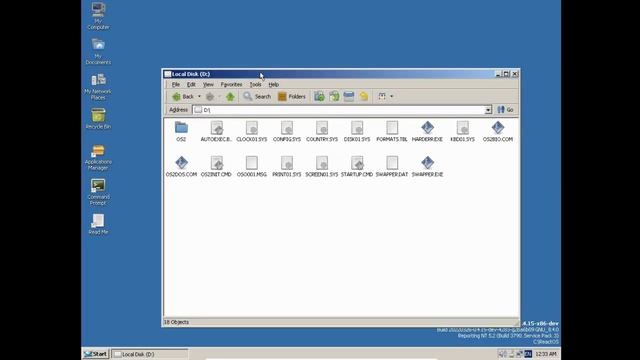The height and width of the screenshot is (360, 640).
Task: Open the Tools menu
Action: (x=256, y=84)
